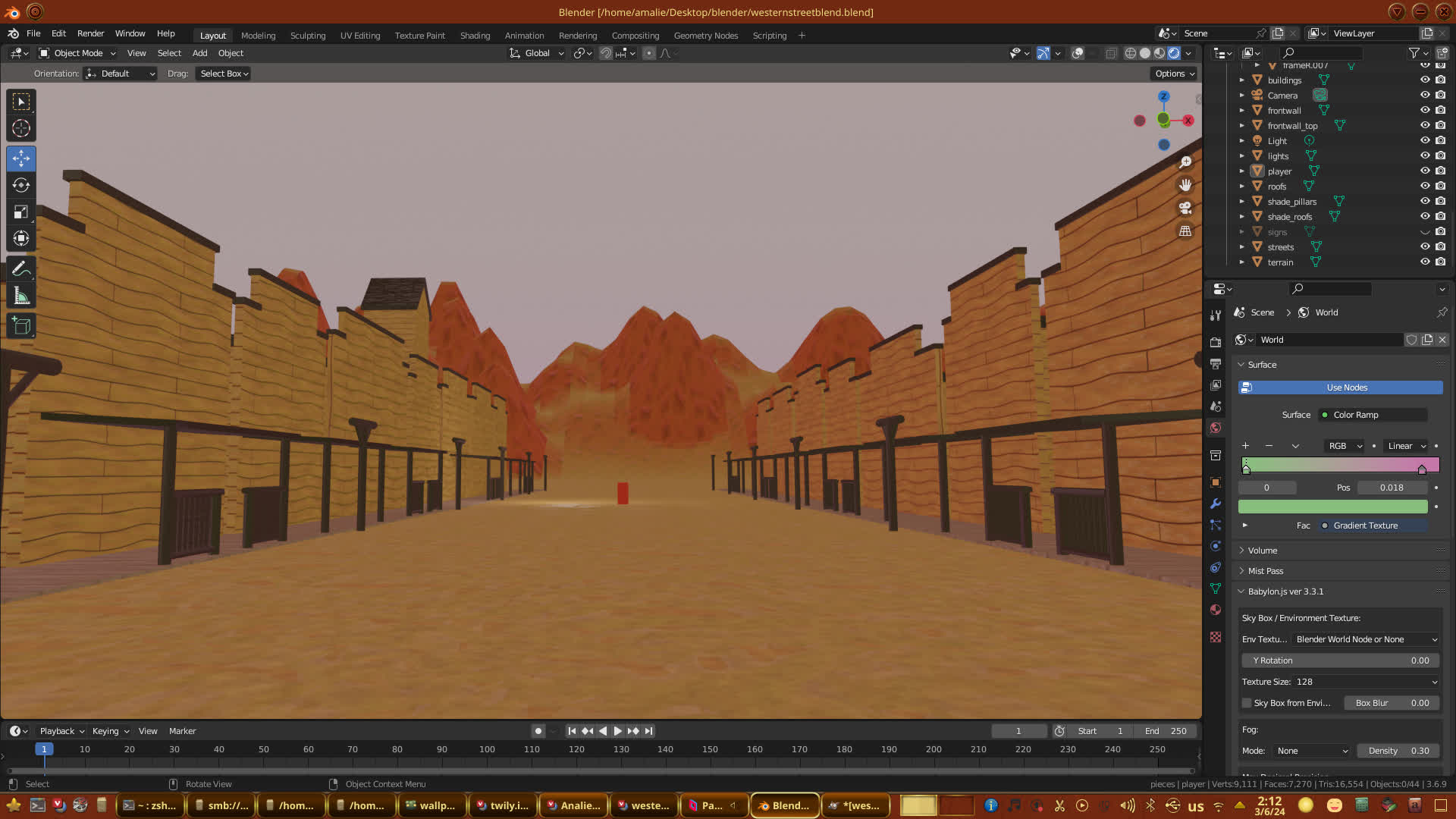1456x819 pixels.
Task: Select the Rotate tool in toolbar
Action: [21, 186]
